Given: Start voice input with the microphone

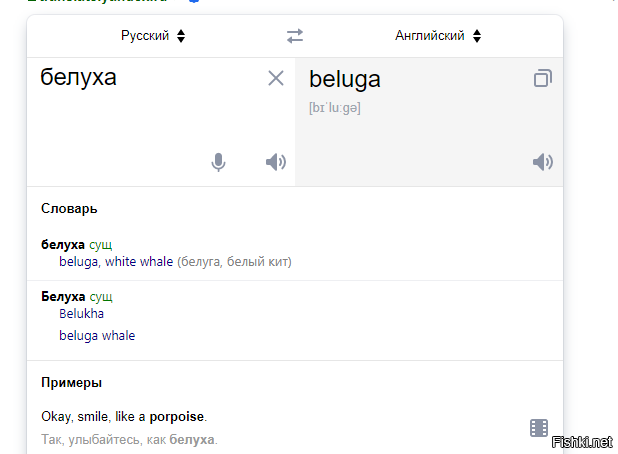Looking at the screenshot, I should pyautogui.click(x=219, y=162).
